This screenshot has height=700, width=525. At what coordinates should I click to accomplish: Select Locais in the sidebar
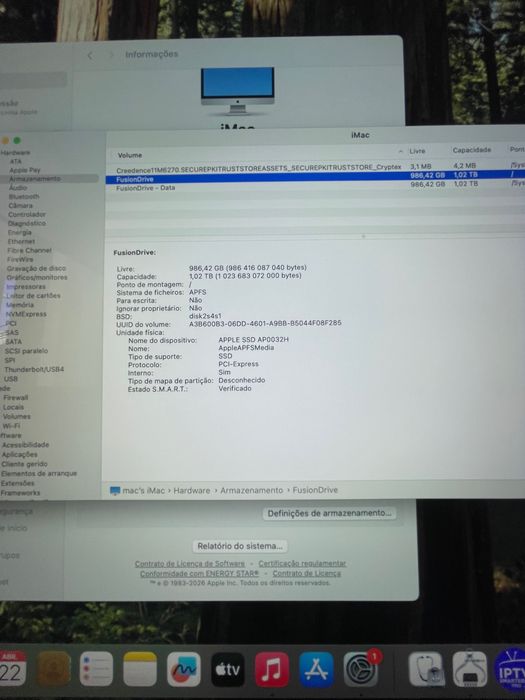coord(13,407)
